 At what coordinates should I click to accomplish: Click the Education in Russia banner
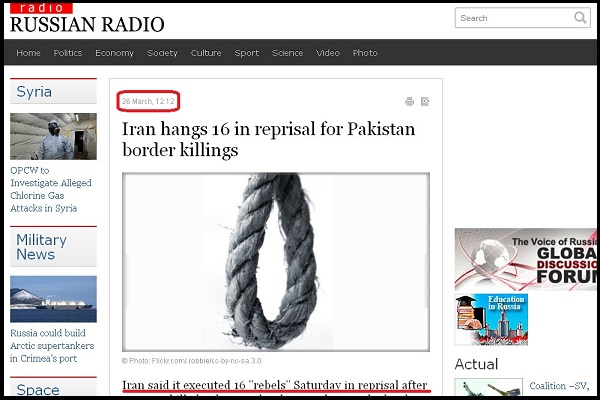coord(491,319)
